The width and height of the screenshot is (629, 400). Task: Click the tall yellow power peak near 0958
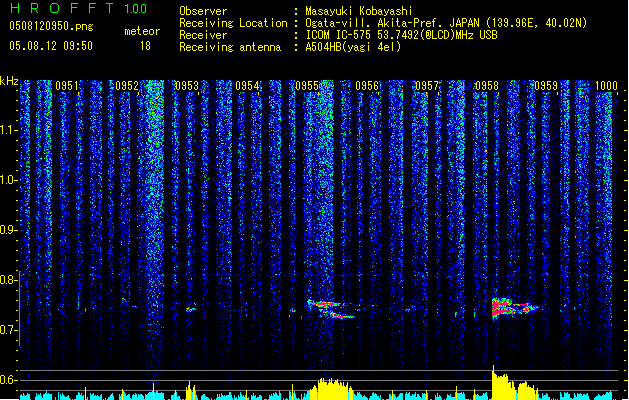[501, 382]
